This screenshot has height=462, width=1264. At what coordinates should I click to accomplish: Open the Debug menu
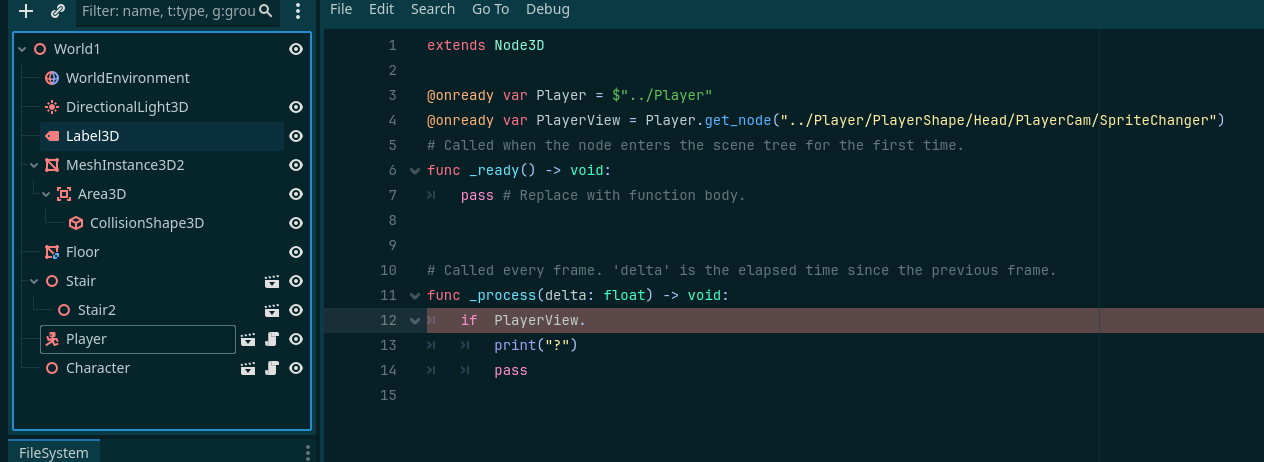pos(548,9)
